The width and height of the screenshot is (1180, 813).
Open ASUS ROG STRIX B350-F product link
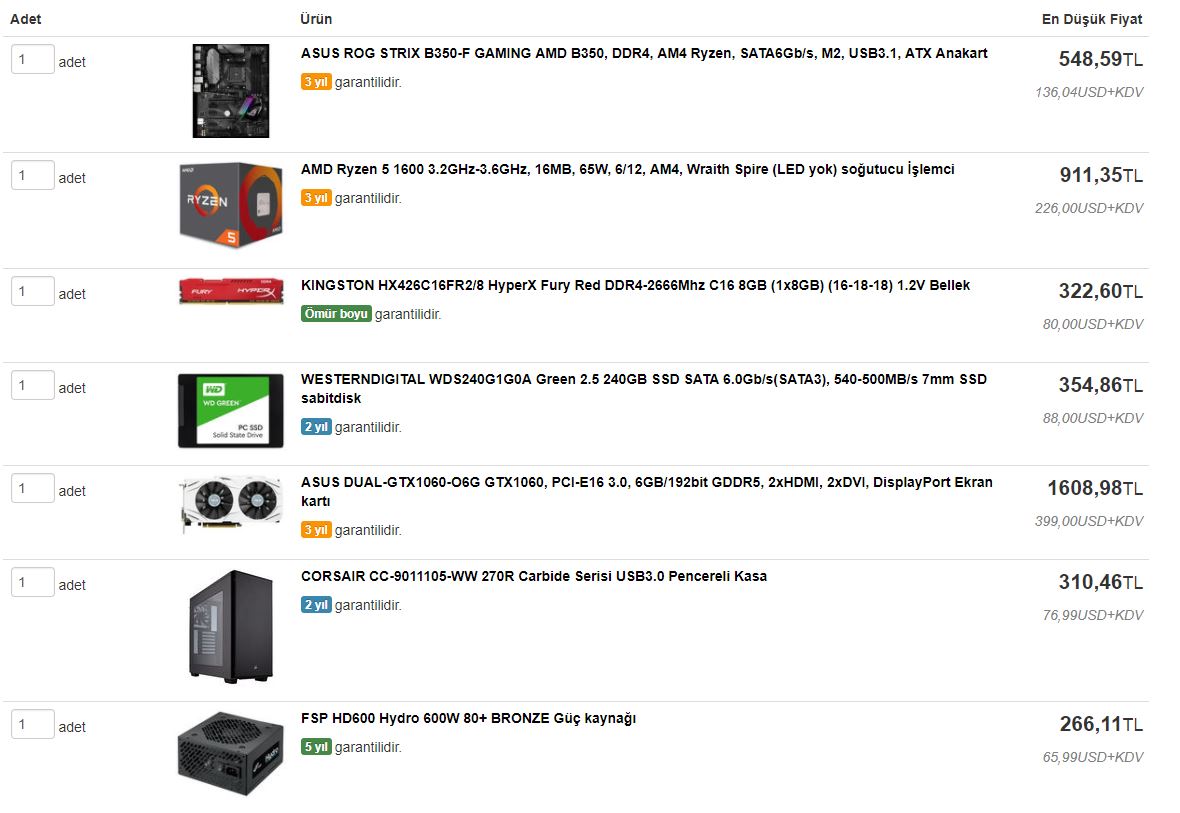[644, 53]
